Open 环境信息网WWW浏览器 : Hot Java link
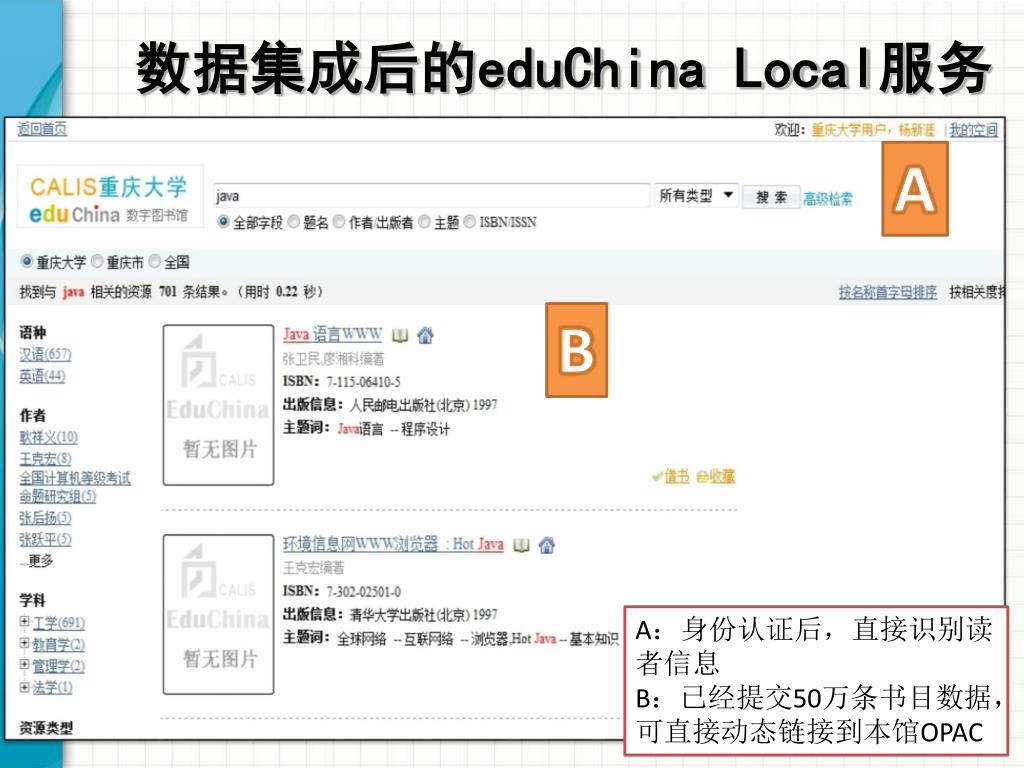The width and height of the screenshot is (1024, 768). click(393, 544)
